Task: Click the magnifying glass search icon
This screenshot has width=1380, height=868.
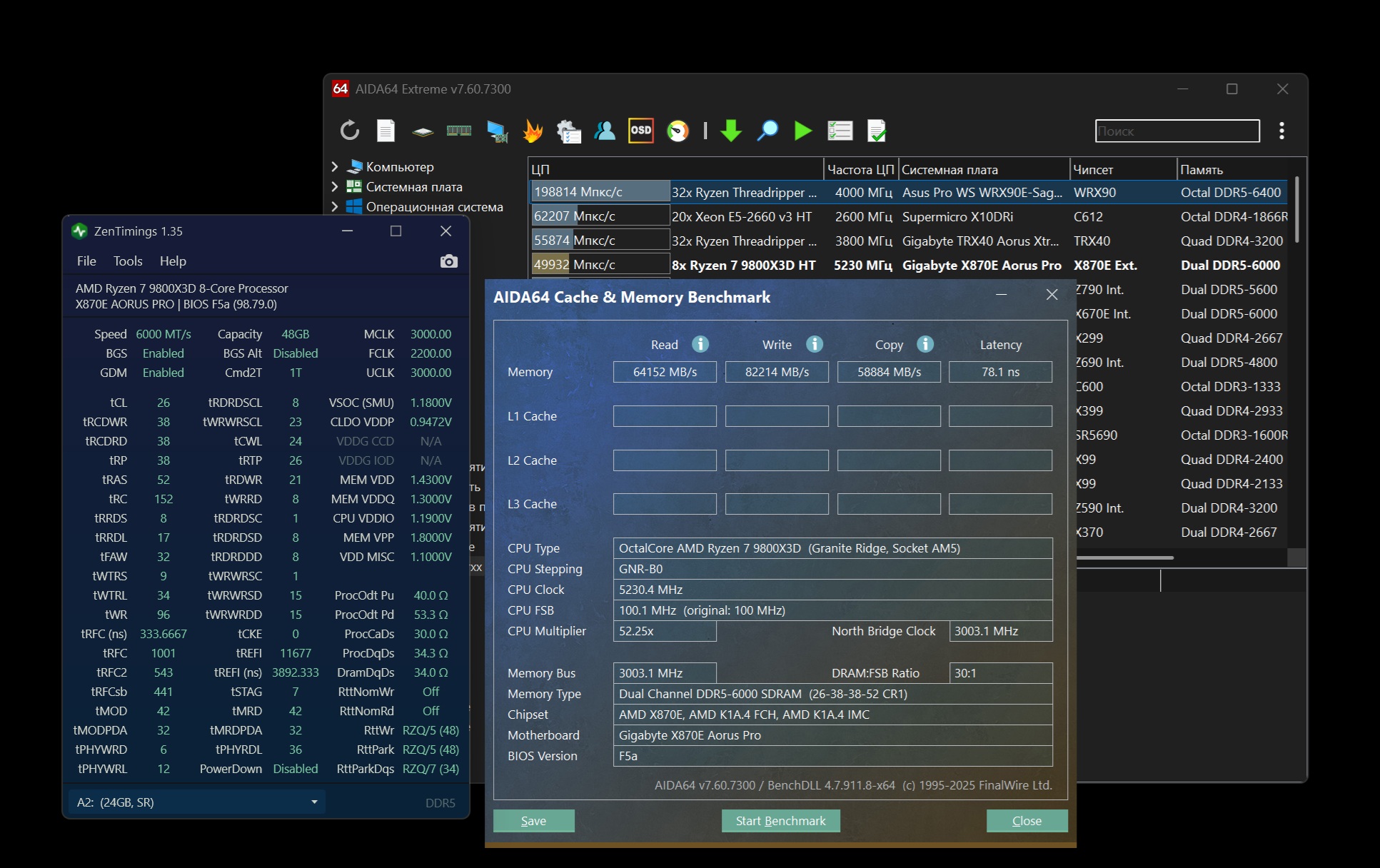Action: (x=767, y=131)
